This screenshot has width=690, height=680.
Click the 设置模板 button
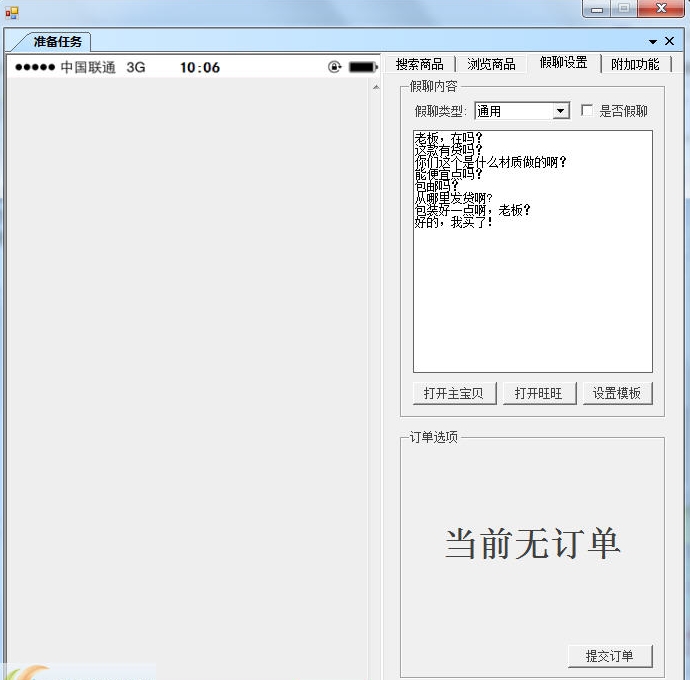click(x=617, y=393)
